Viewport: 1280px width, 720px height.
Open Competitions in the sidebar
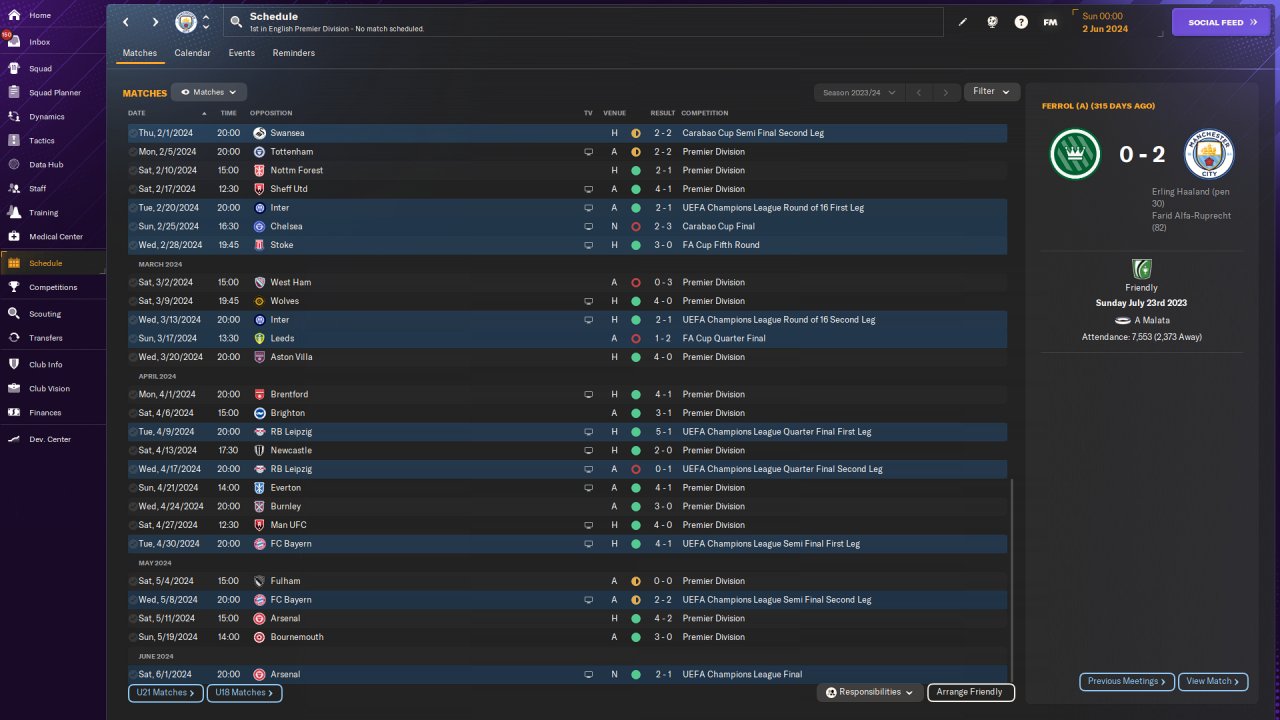(x=53, y=287)
